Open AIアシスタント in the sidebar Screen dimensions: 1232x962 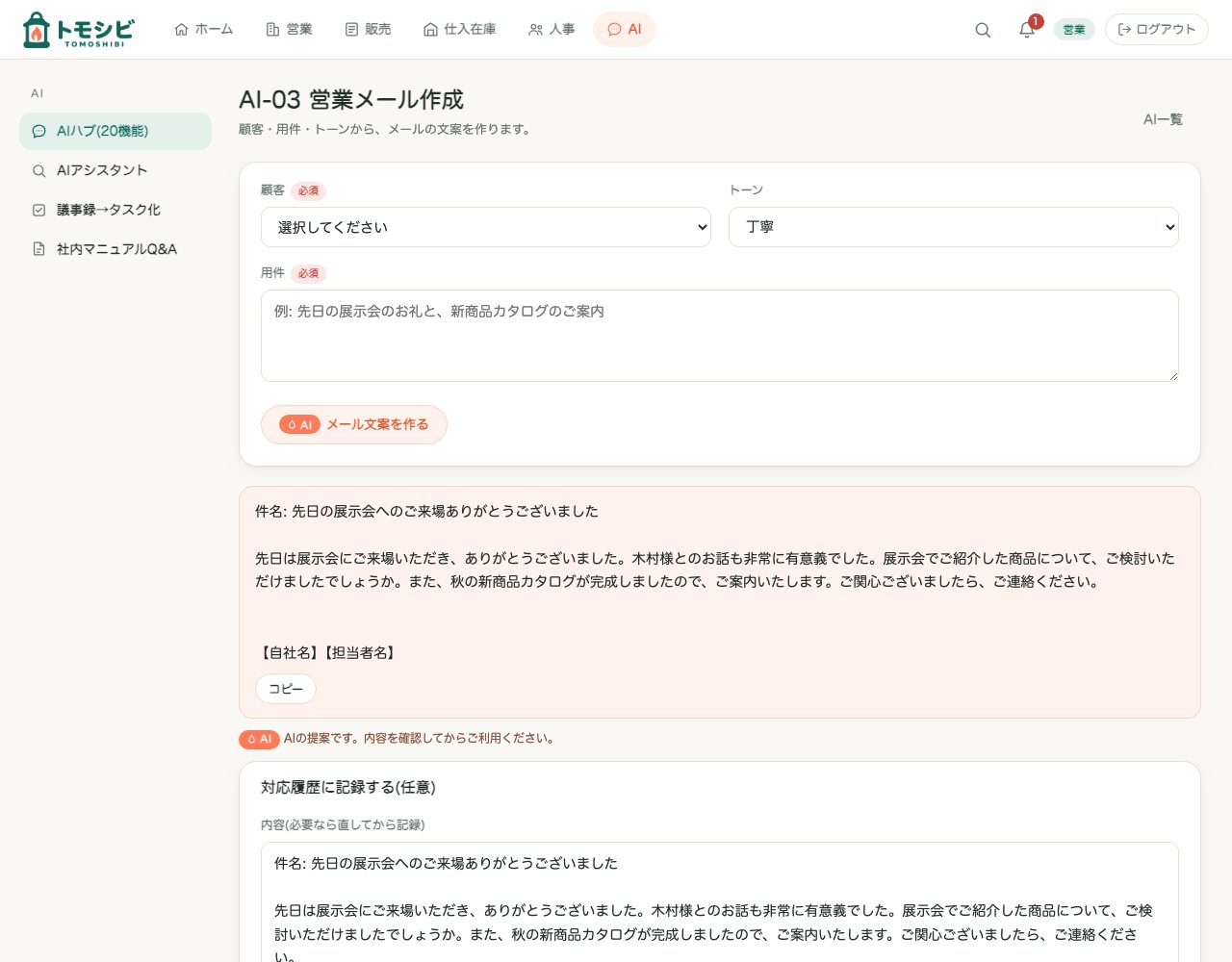115,170
